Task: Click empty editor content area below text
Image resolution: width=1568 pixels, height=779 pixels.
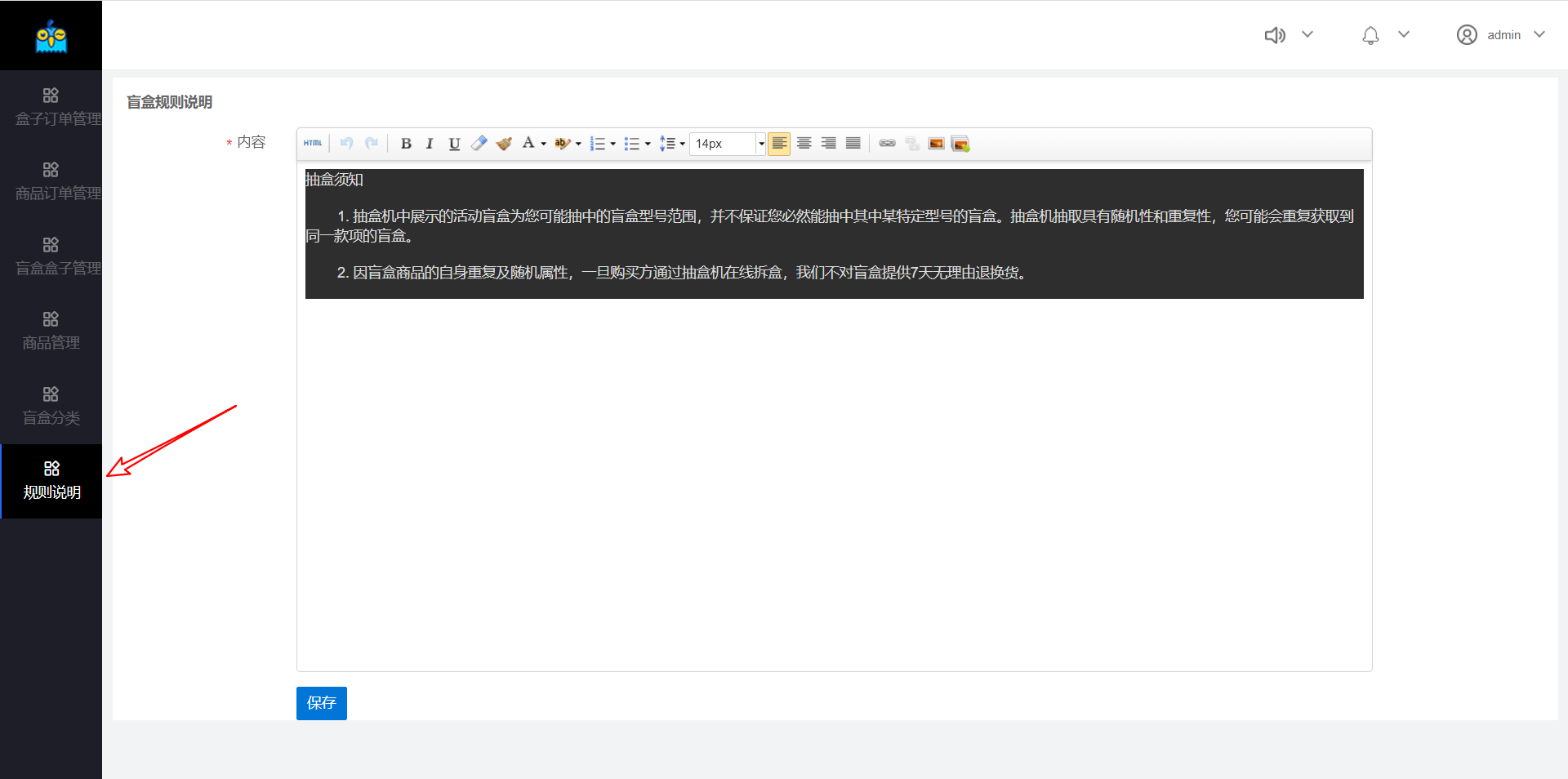Action: (834, 485)
